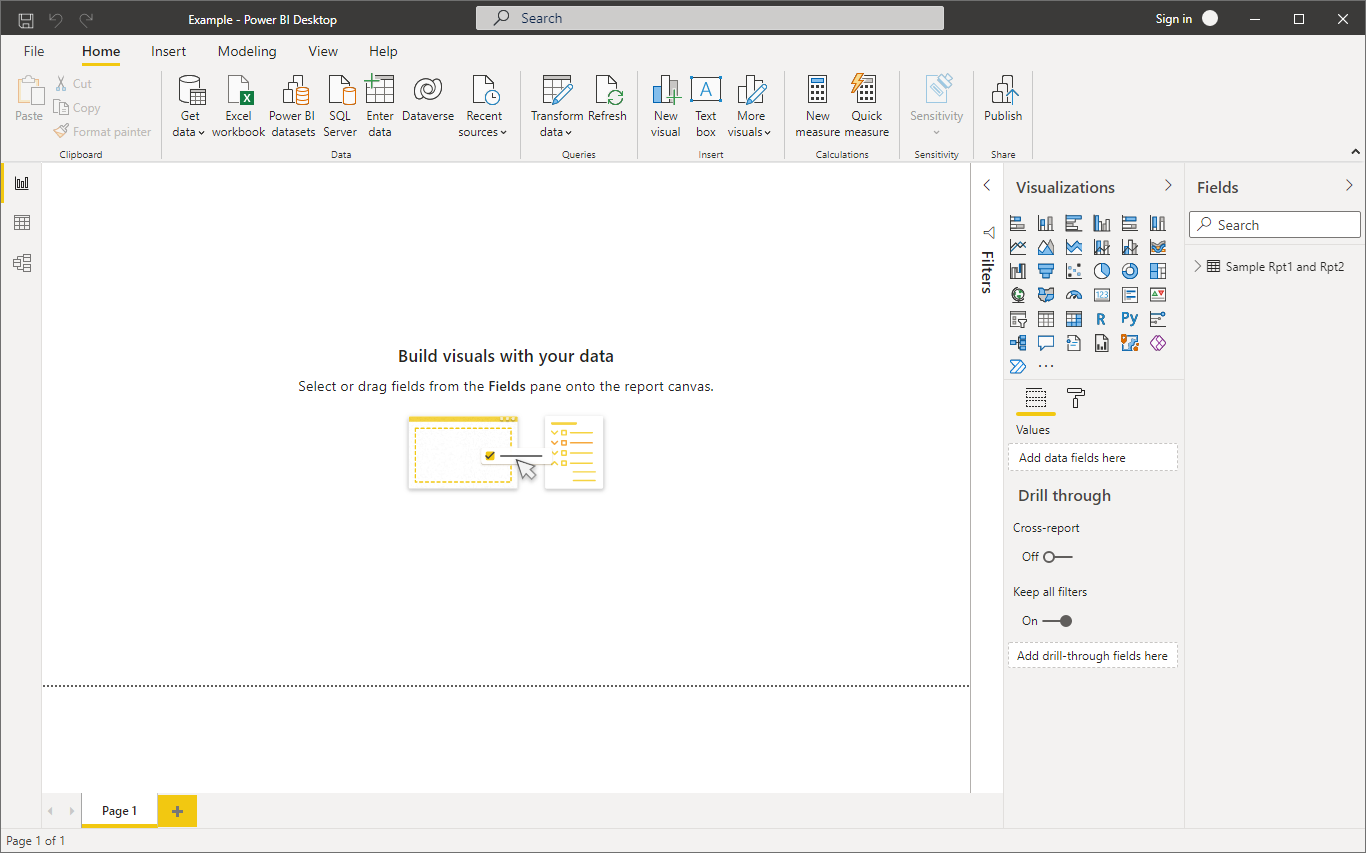Select the Decomposition tree visual
This screenshot has height=853, width=1366.
[1018, 343]
